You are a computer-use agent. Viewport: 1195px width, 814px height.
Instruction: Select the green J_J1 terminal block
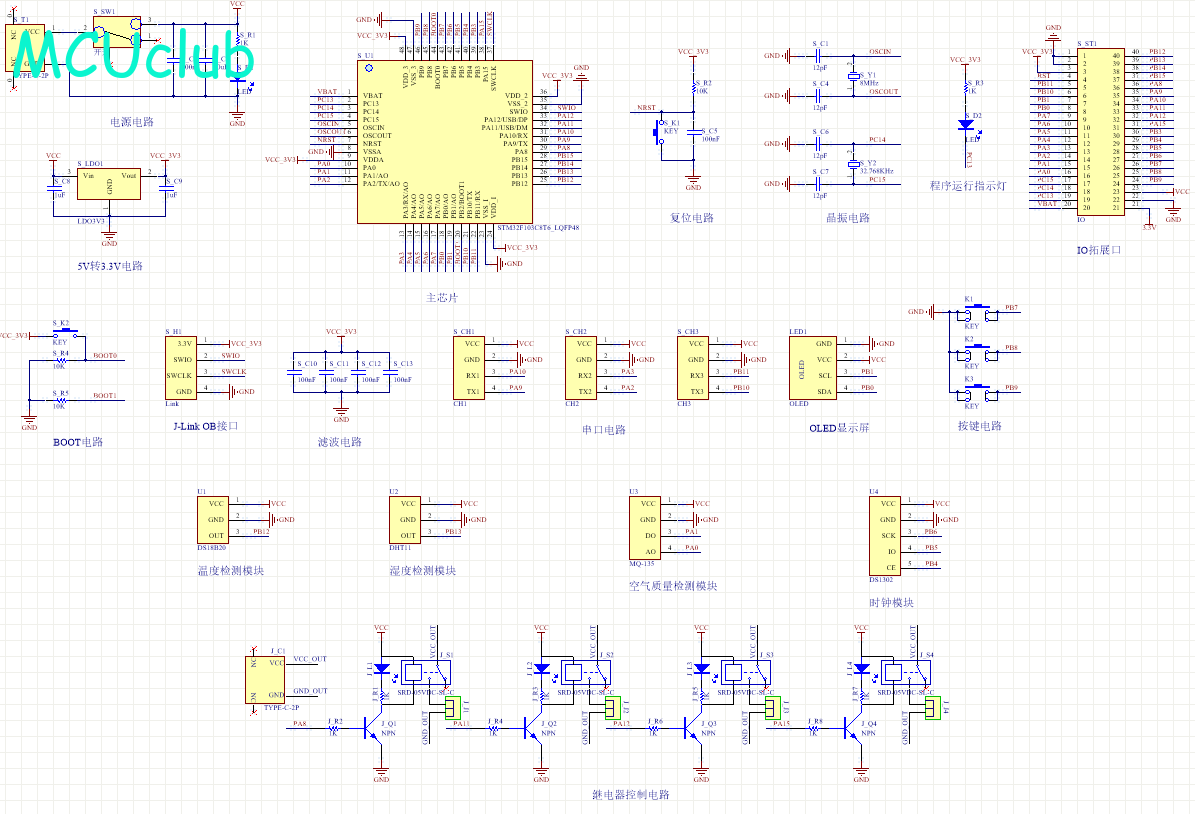coord(453,708)
